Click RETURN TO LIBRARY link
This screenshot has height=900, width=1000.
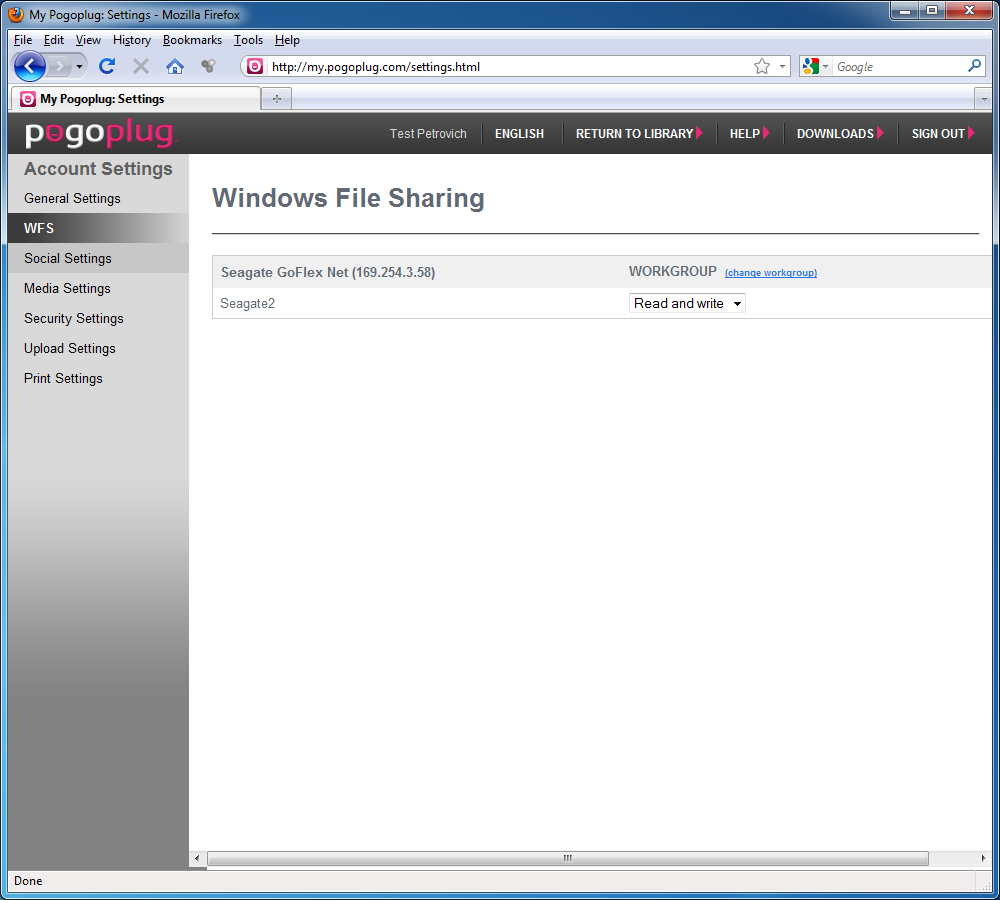click(x=638, y=134)
